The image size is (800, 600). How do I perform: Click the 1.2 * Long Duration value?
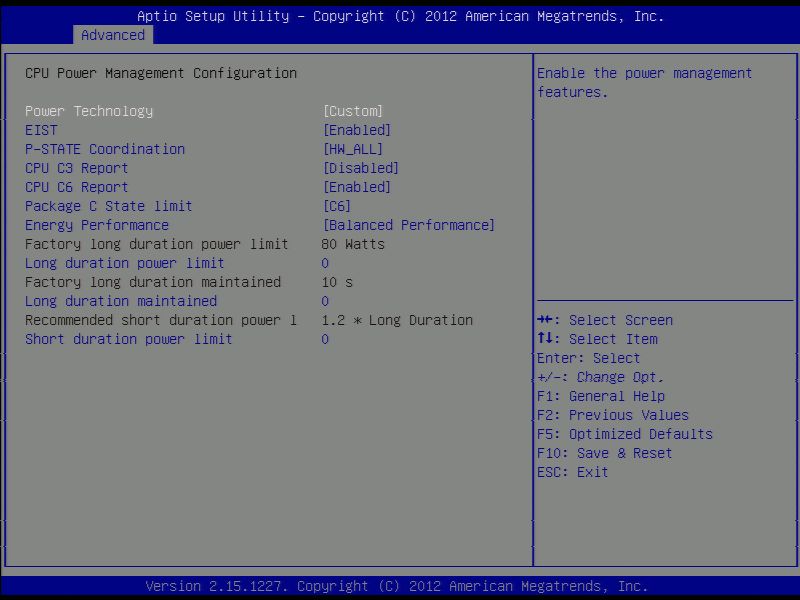click(397, 320)
